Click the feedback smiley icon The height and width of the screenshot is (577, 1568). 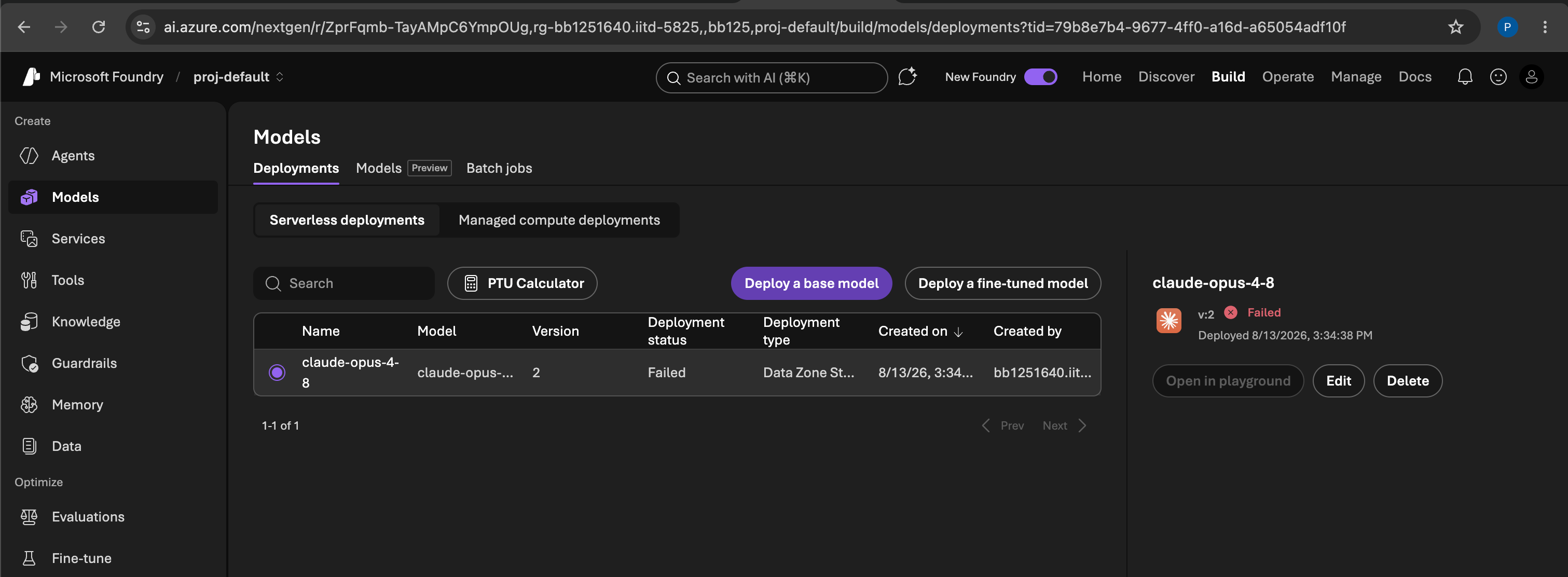click(1498, 77)
